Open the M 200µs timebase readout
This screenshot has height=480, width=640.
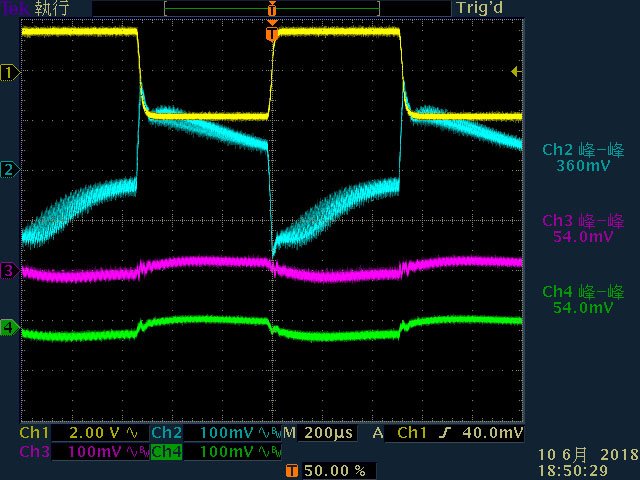tap(318, 433)
